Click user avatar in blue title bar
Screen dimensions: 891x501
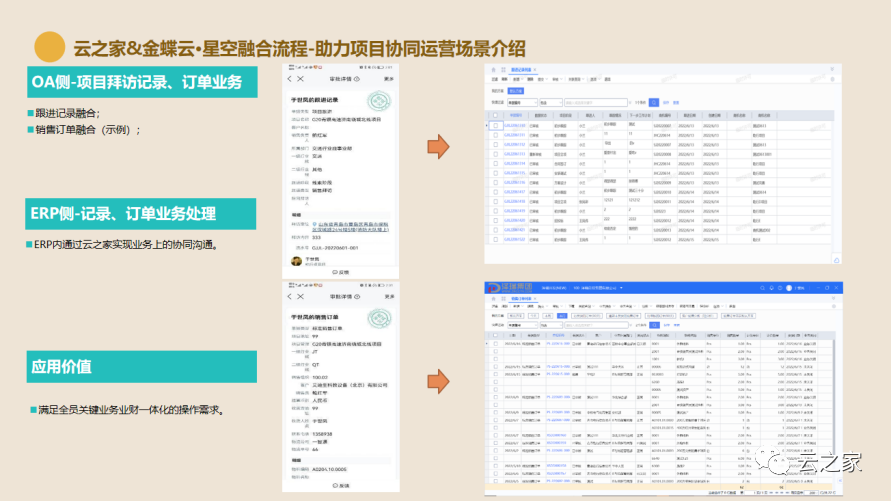(x=789, y=288)
